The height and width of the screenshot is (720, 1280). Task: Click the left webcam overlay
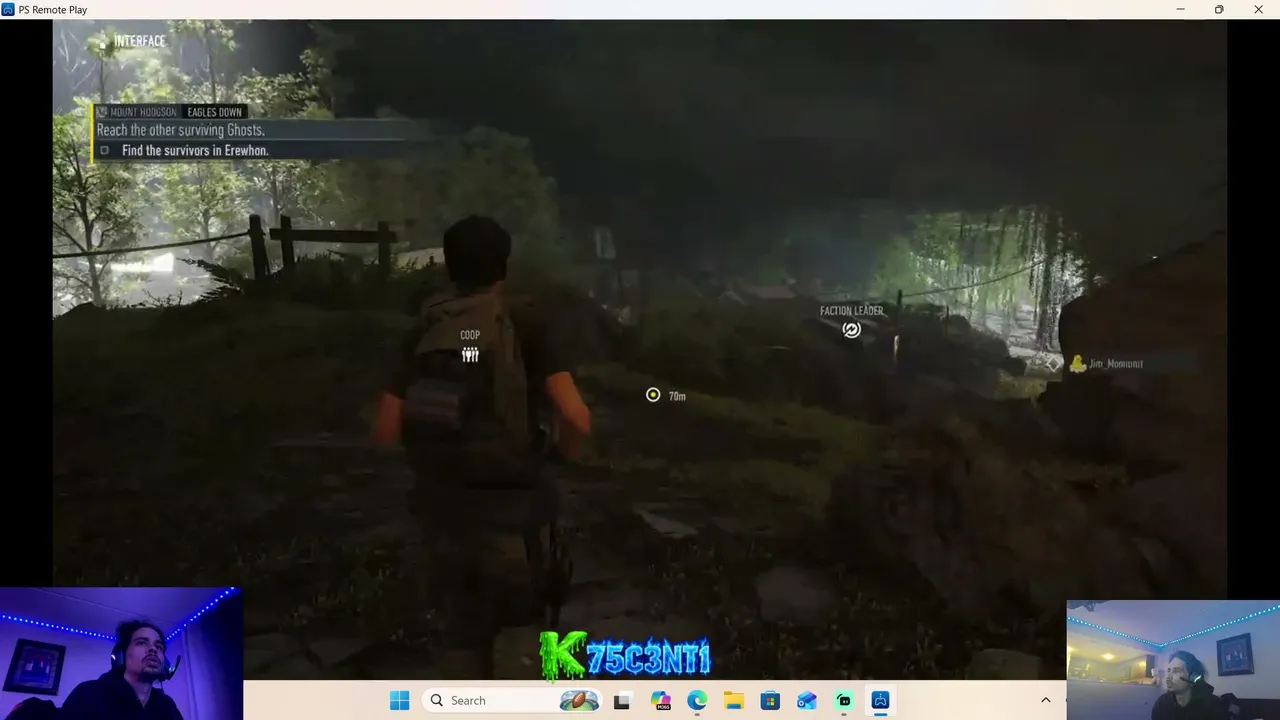[121, 653]
